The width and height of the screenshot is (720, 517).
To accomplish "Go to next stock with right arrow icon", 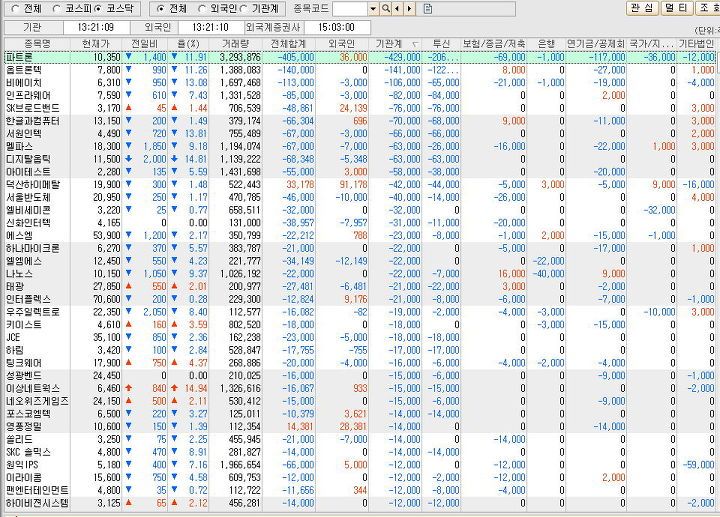I will point(409,8).
